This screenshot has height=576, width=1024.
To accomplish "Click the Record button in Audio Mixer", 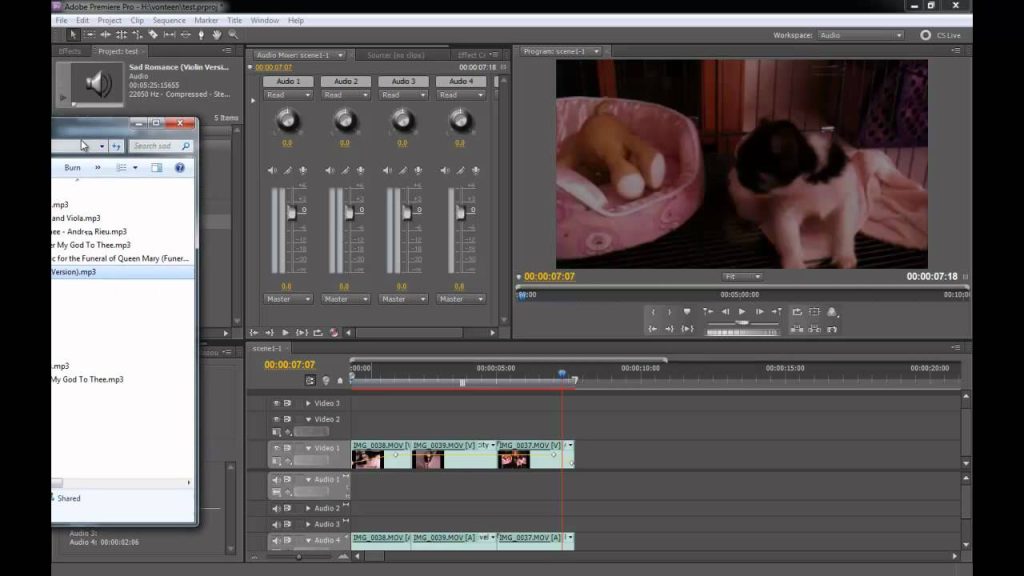I will click(334, 332).
